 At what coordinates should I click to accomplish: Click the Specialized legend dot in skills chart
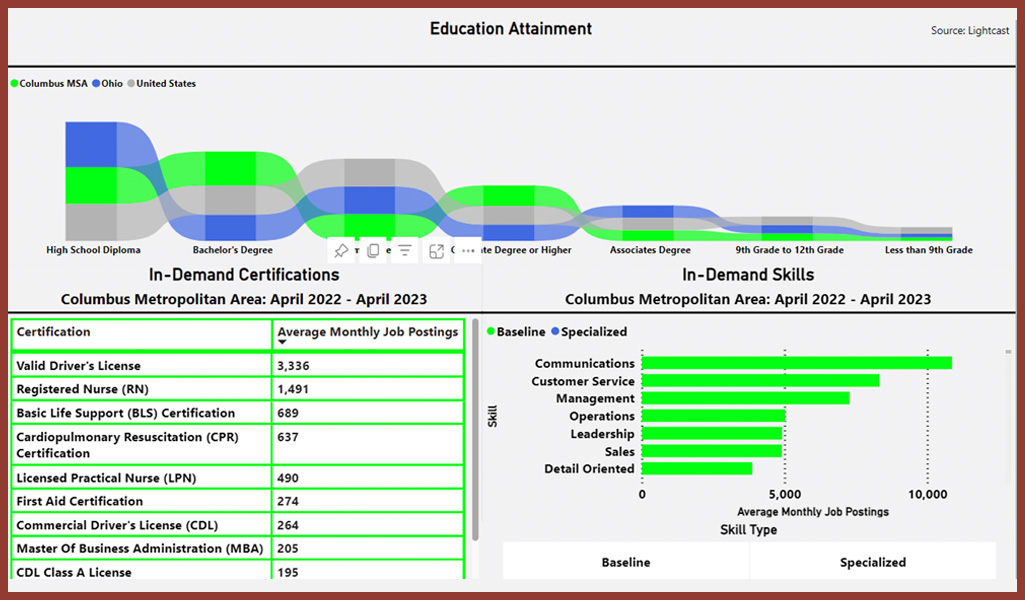tap(555, 331)
